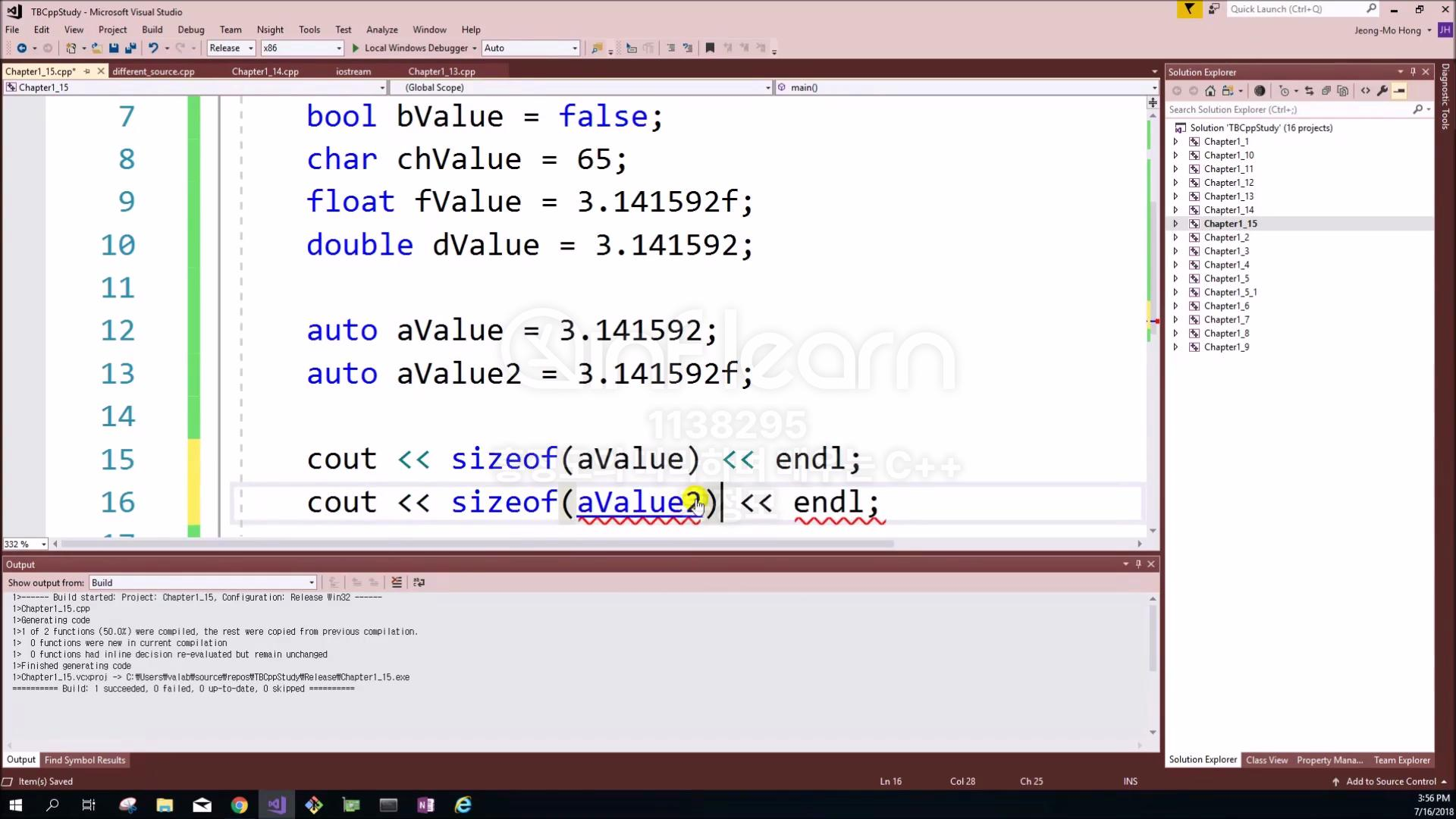Open Properties wrench icon in Solution Explorer
This screenshot has width=1456, height=819.
click(x=1382, y=91)
